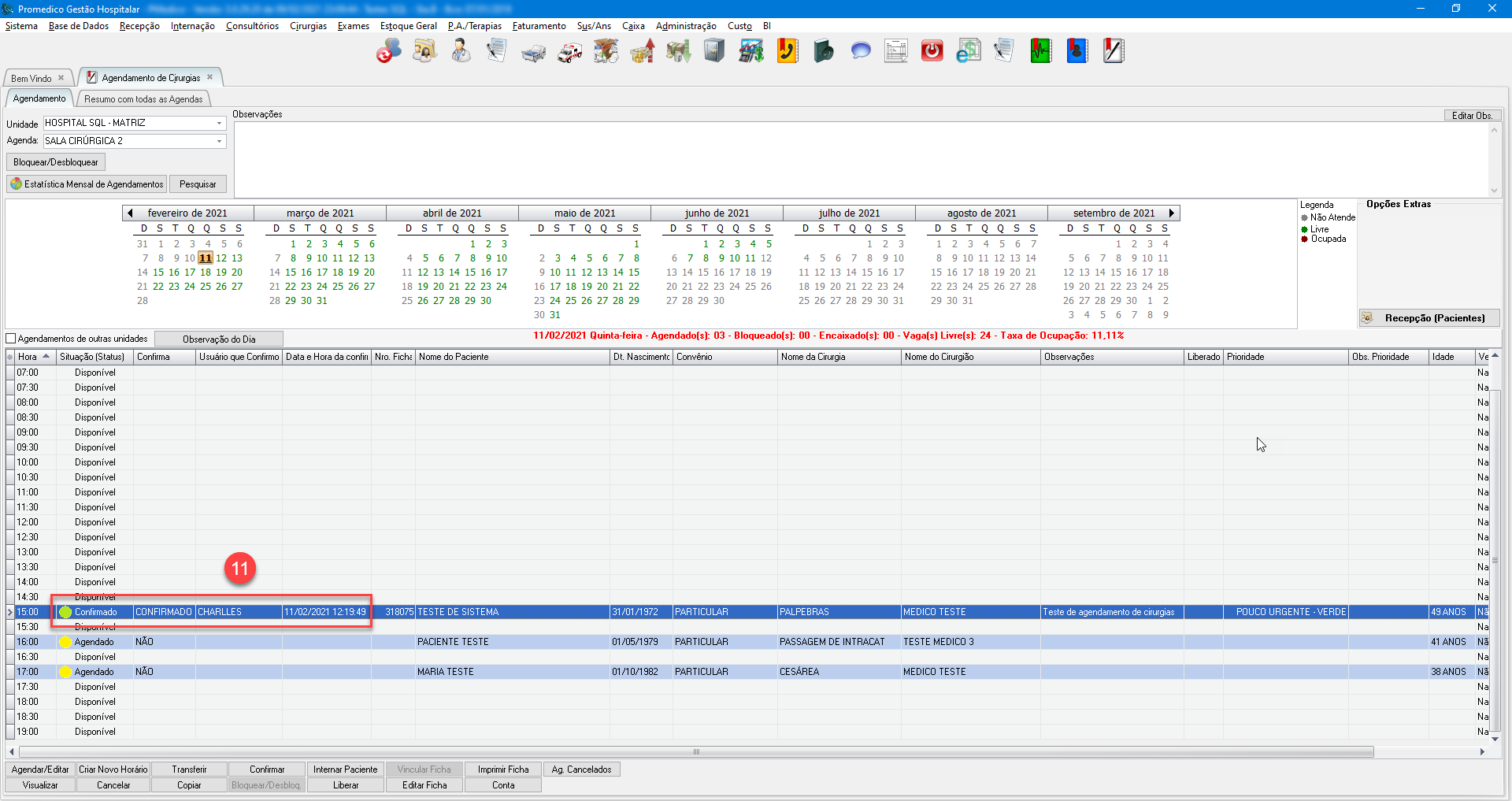1512x801 pixels.
Task: Open the safe vault toolbar icon
Action: 713,51
